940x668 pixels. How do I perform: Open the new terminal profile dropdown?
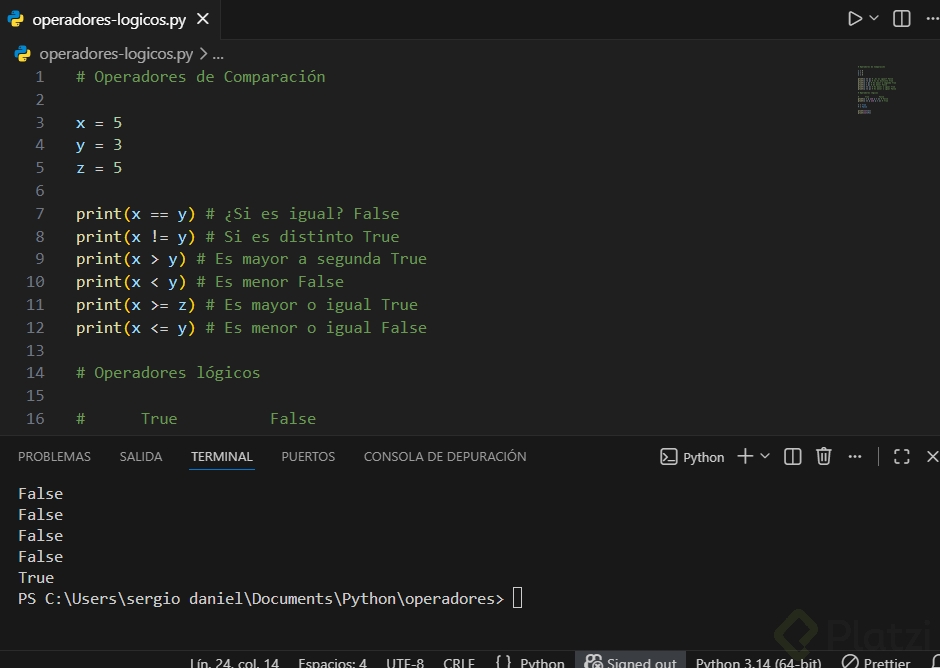tap(765, 456)
